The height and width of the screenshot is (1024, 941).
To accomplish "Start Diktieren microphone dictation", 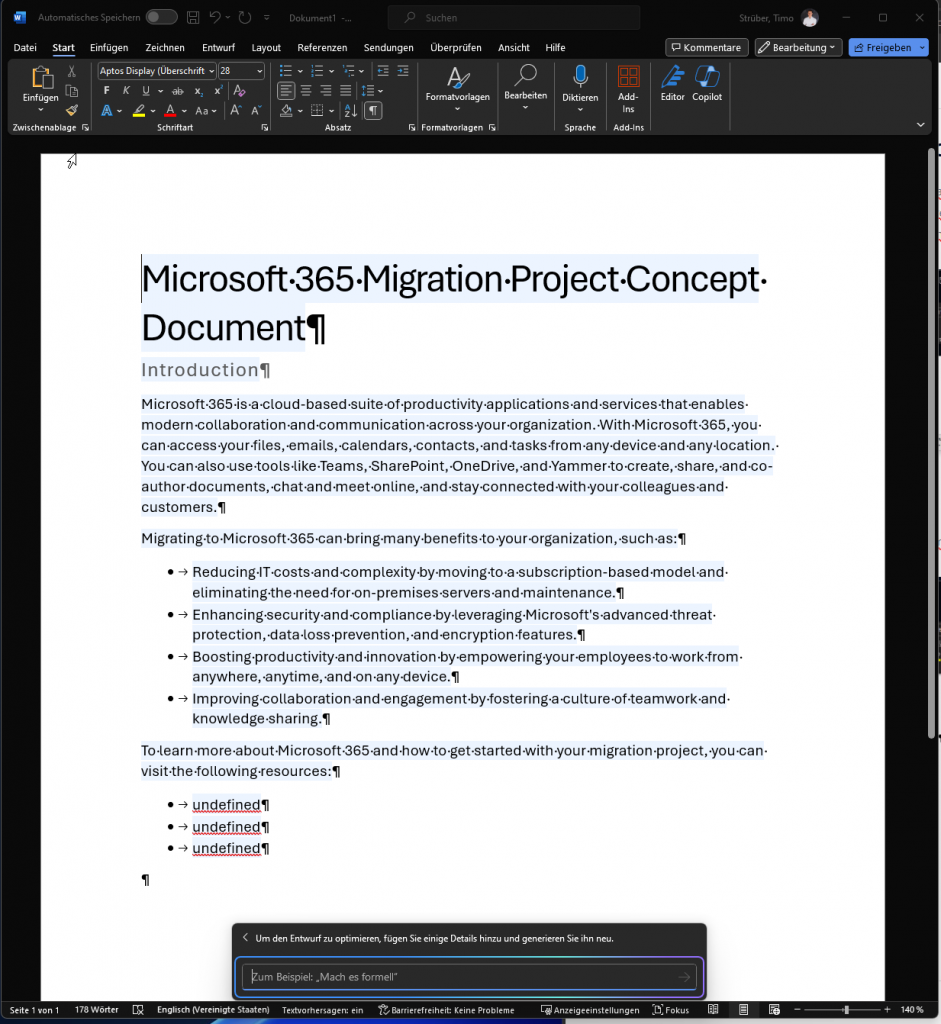I will pos(580,84).
